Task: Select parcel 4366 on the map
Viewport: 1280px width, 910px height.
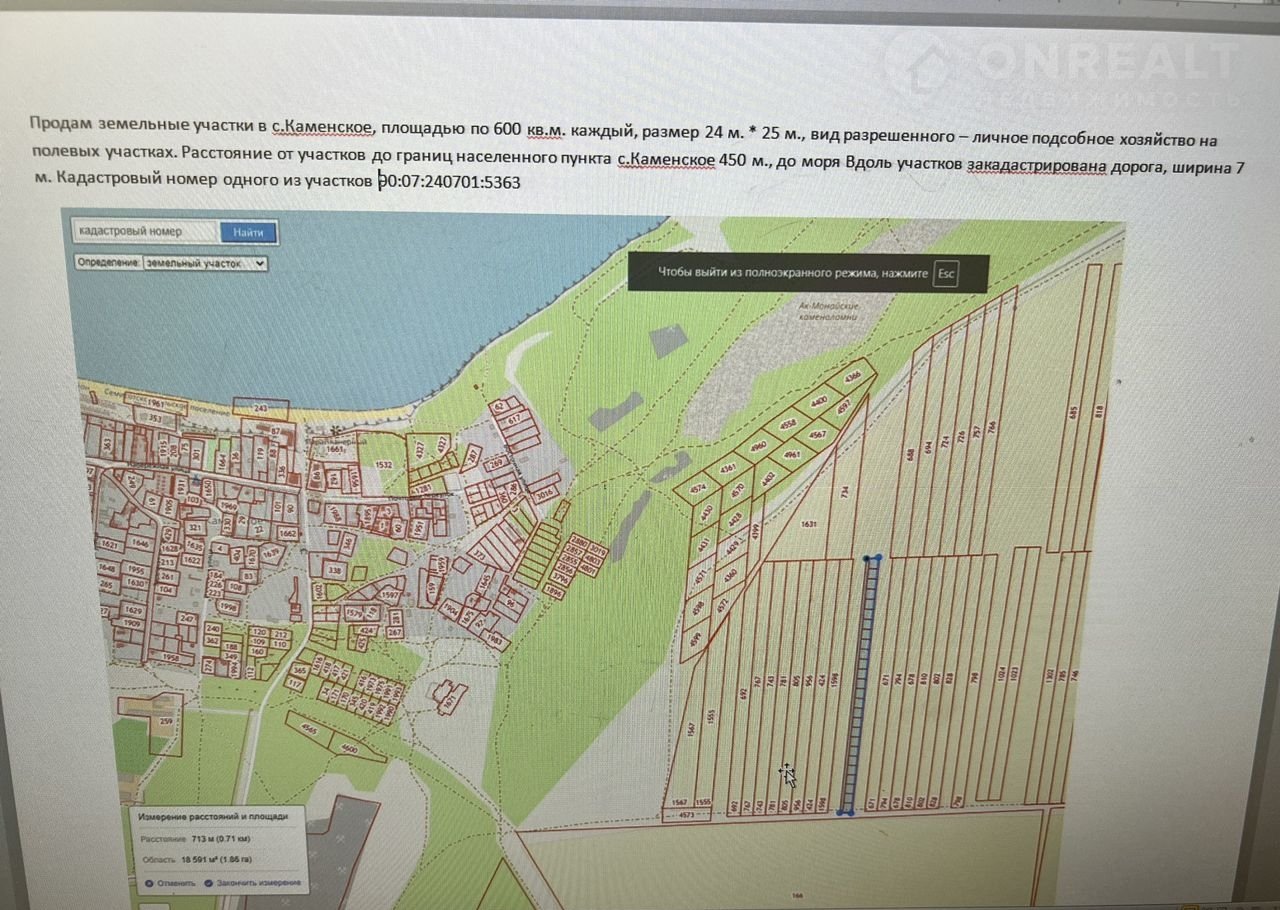Action: pos(852,378)
